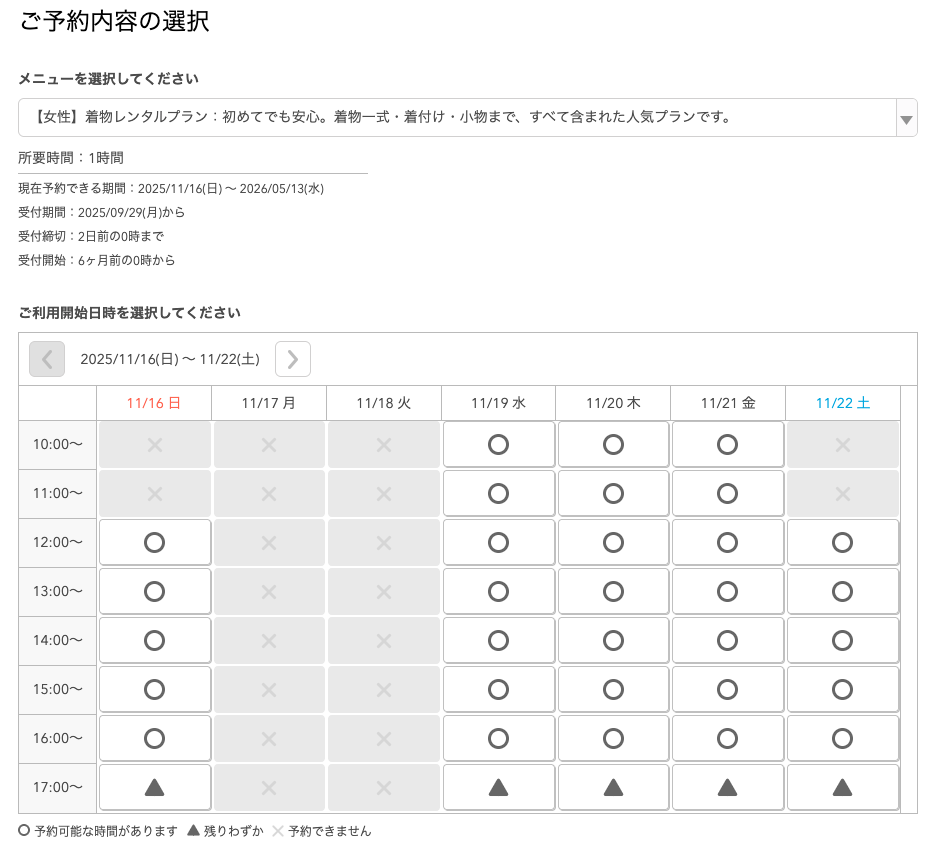
Task: Pick 11/21 Friday 17:00 triangle slot
Action: pos(728,788)
